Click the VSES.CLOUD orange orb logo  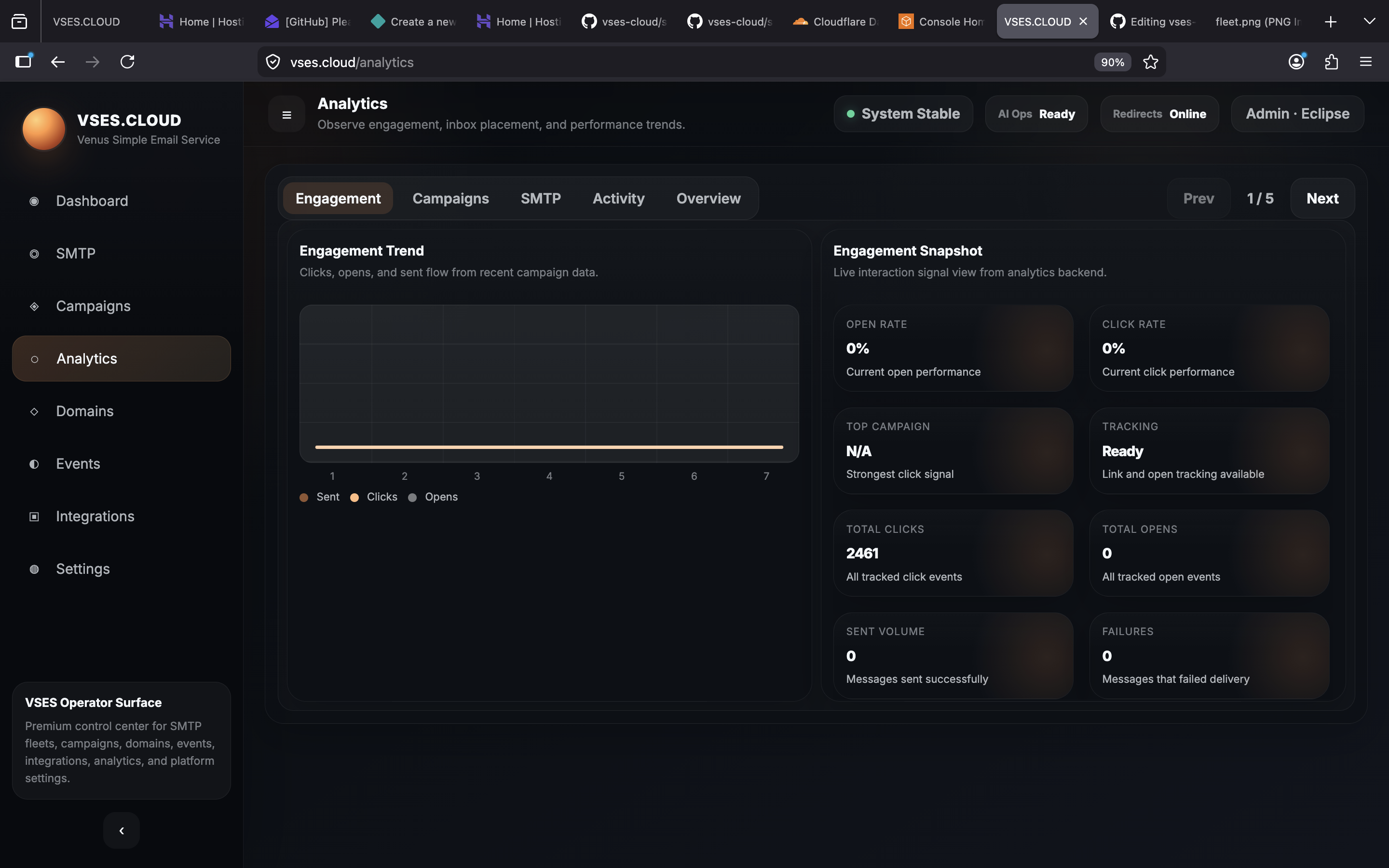click(x=43, y=129)
